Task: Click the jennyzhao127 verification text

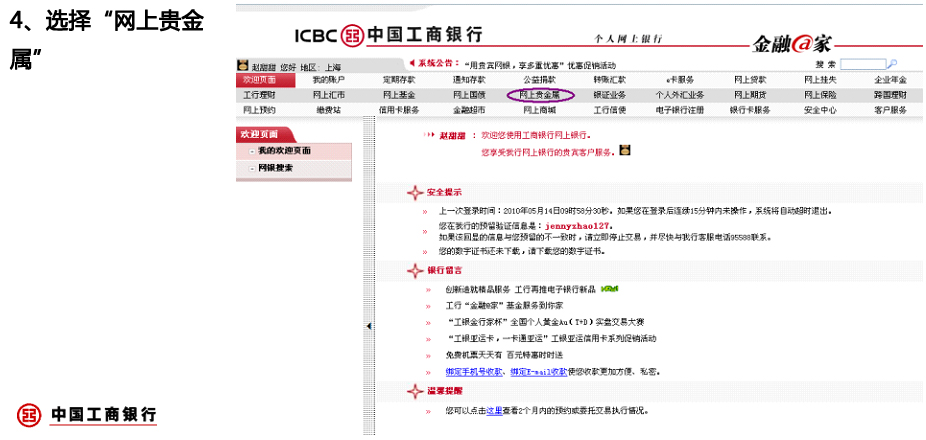Action: coord(578,226)
